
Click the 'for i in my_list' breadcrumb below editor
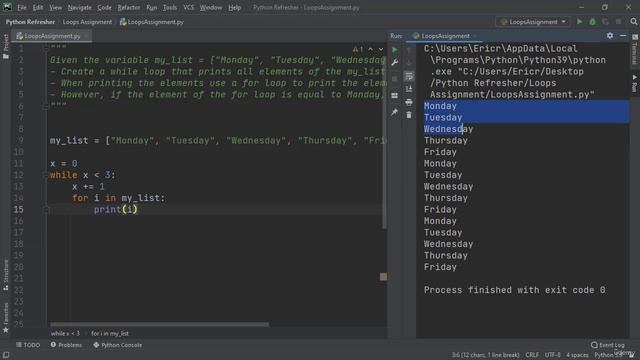[x=110, y=333]
